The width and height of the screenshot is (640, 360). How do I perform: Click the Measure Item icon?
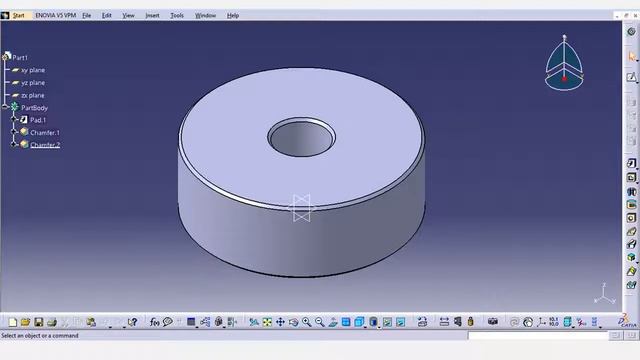pyautogui.click(x=458, y=322)
